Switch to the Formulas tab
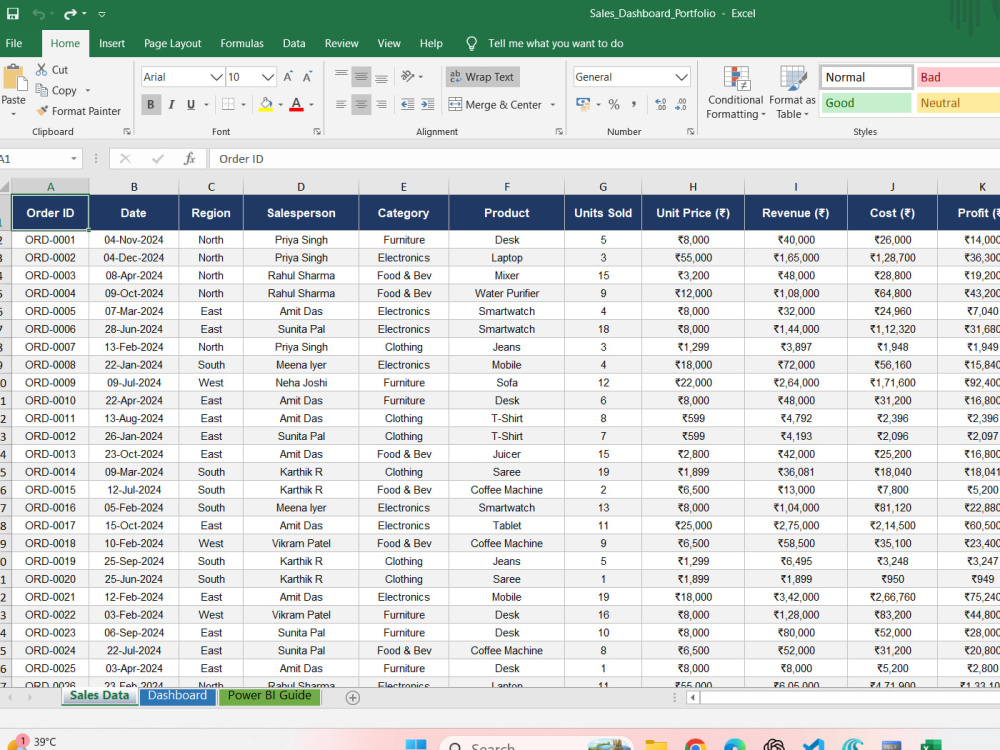Screen dimensions: 1000x750 [242, 43]
